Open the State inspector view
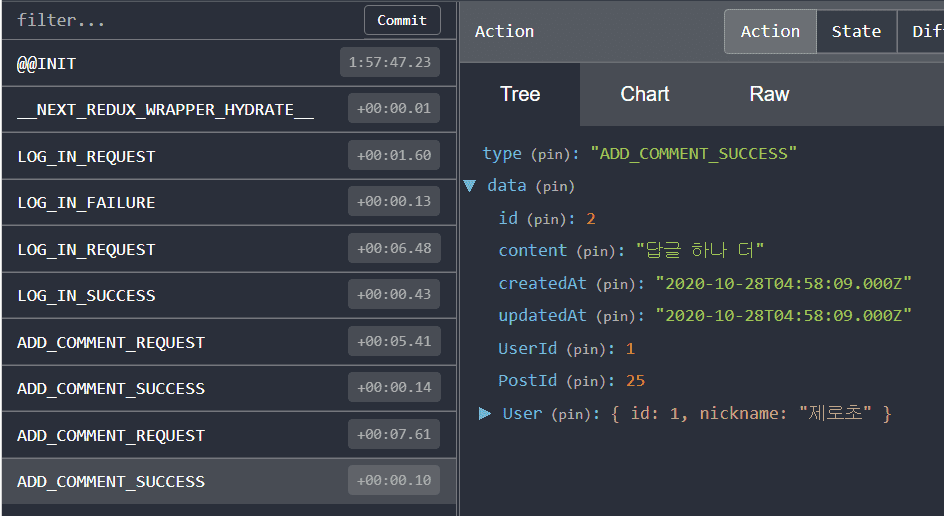 856,31
